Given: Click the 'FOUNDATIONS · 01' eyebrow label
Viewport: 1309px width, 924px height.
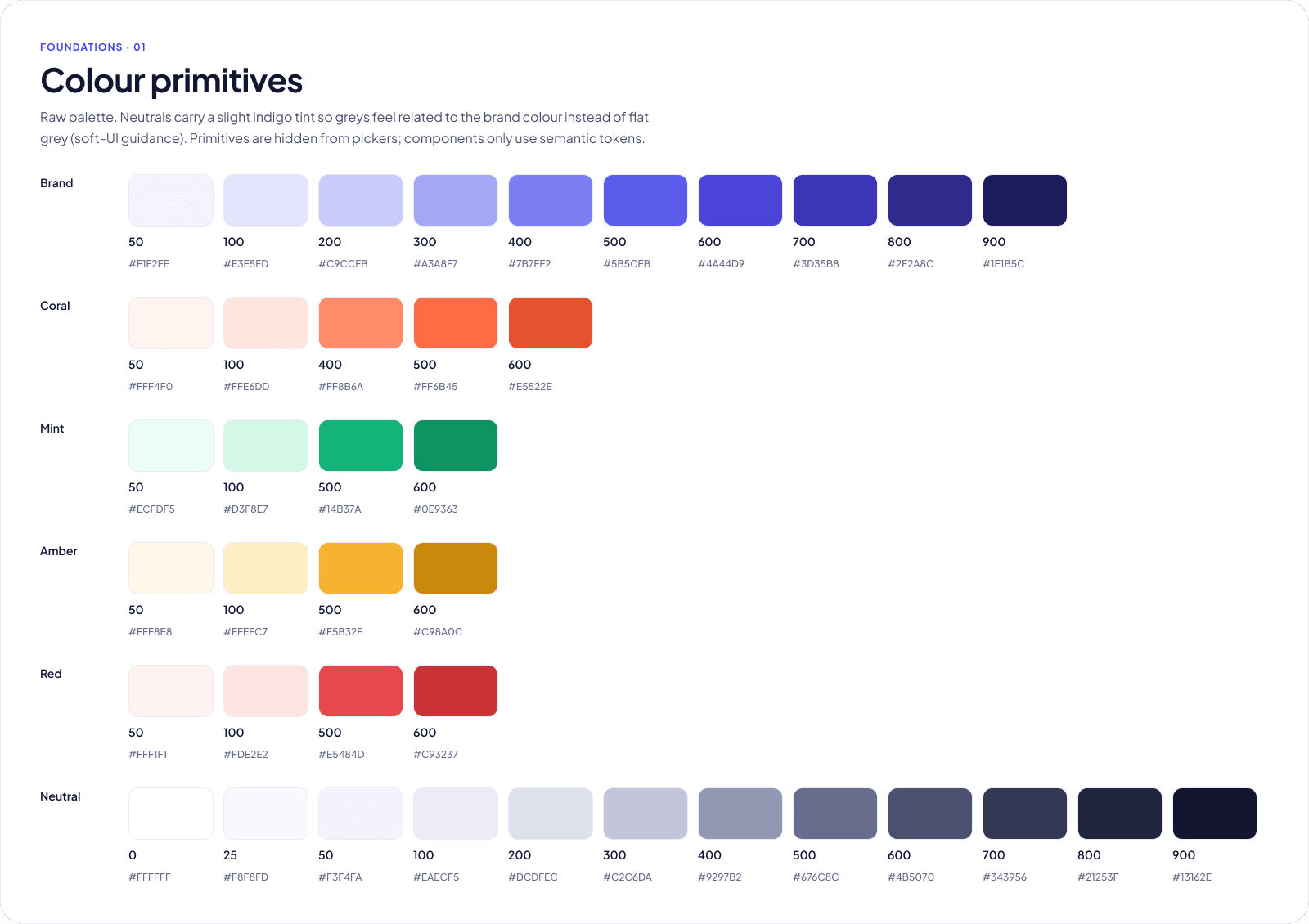Looking at the screenshot, I should click(93, 47).
